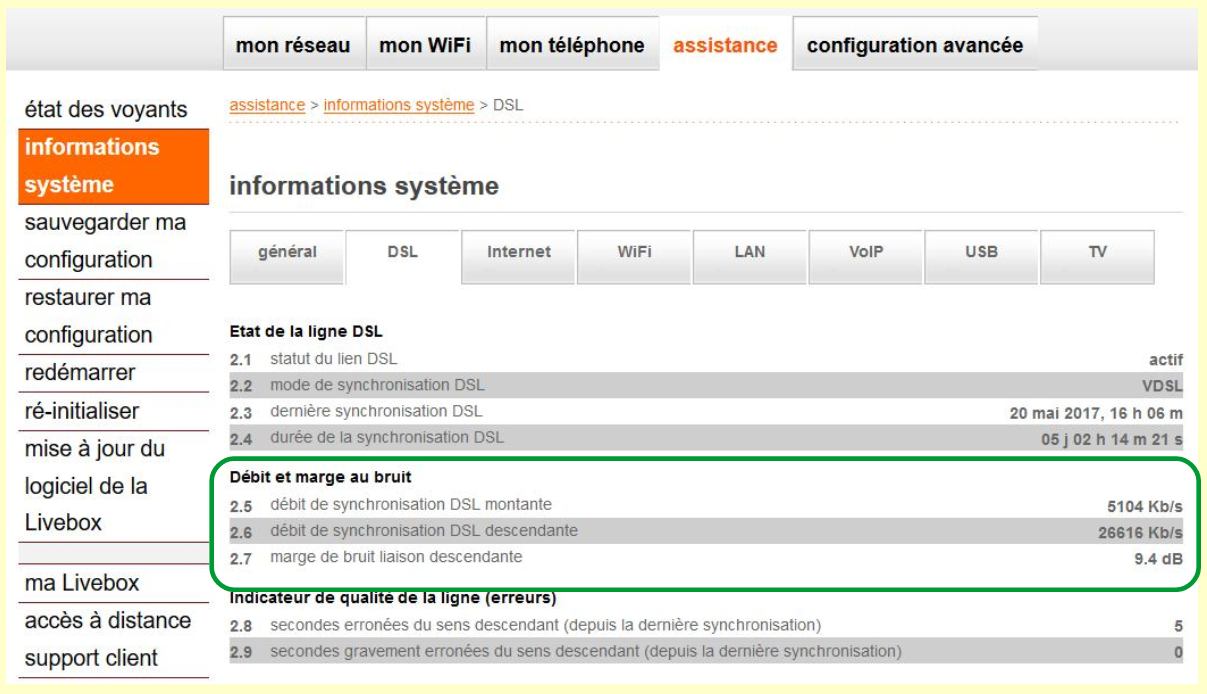The width and height of the screenshot is (1207, 694).
Task: Open accès à distance settings
Action: click(110, 622)
